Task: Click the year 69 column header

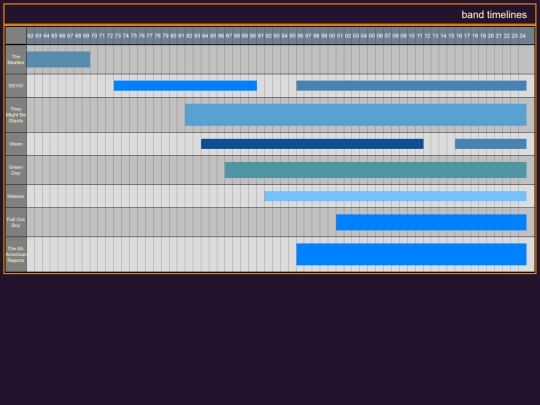Action: [x=86, y=36]
